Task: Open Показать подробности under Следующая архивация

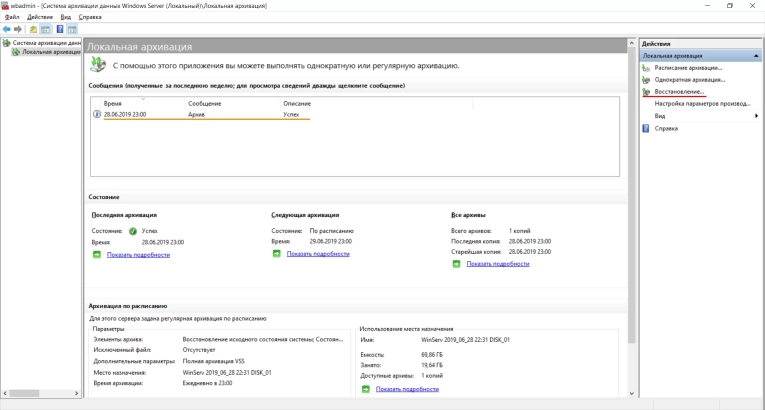Action: coord(318,254)
